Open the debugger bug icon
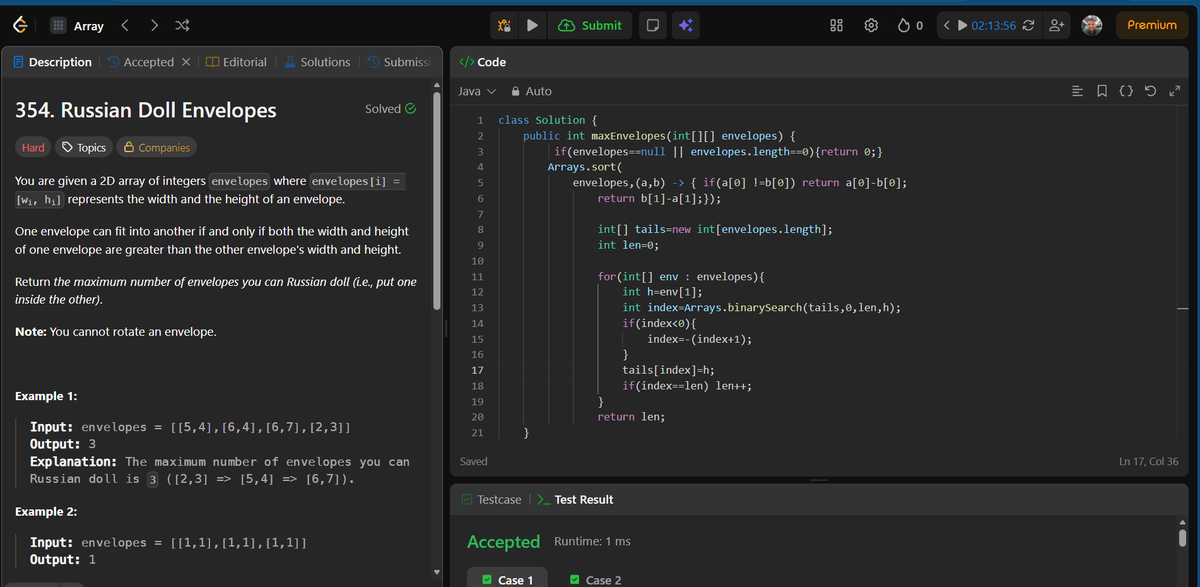Image resolution: width=1200 pixels, height=587 pixels. click(x=505, y=26)
